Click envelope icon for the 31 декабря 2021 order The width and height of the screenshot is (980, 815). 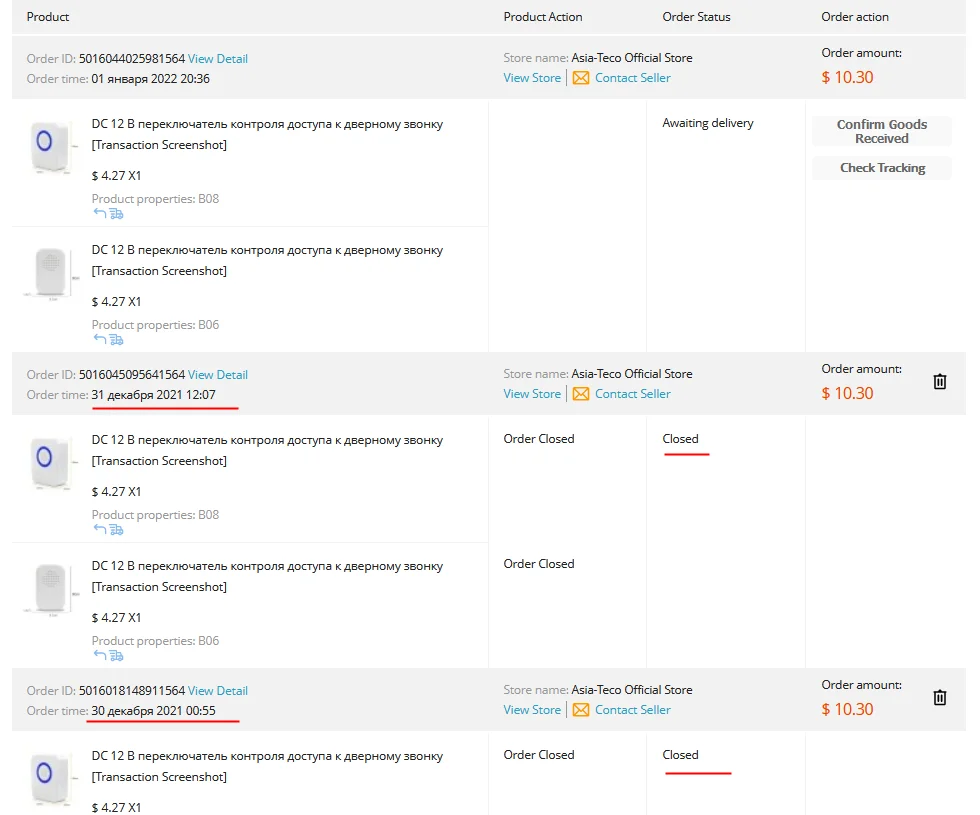tap(581, 394)
